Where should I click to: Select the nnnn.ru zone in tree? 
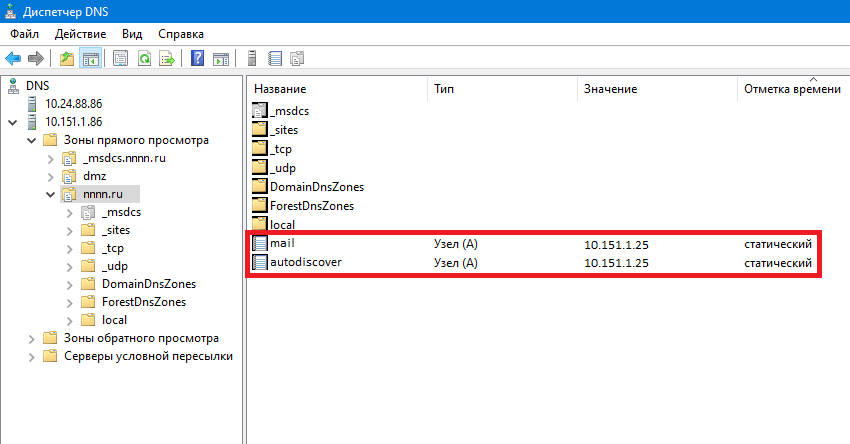[103, 194]
